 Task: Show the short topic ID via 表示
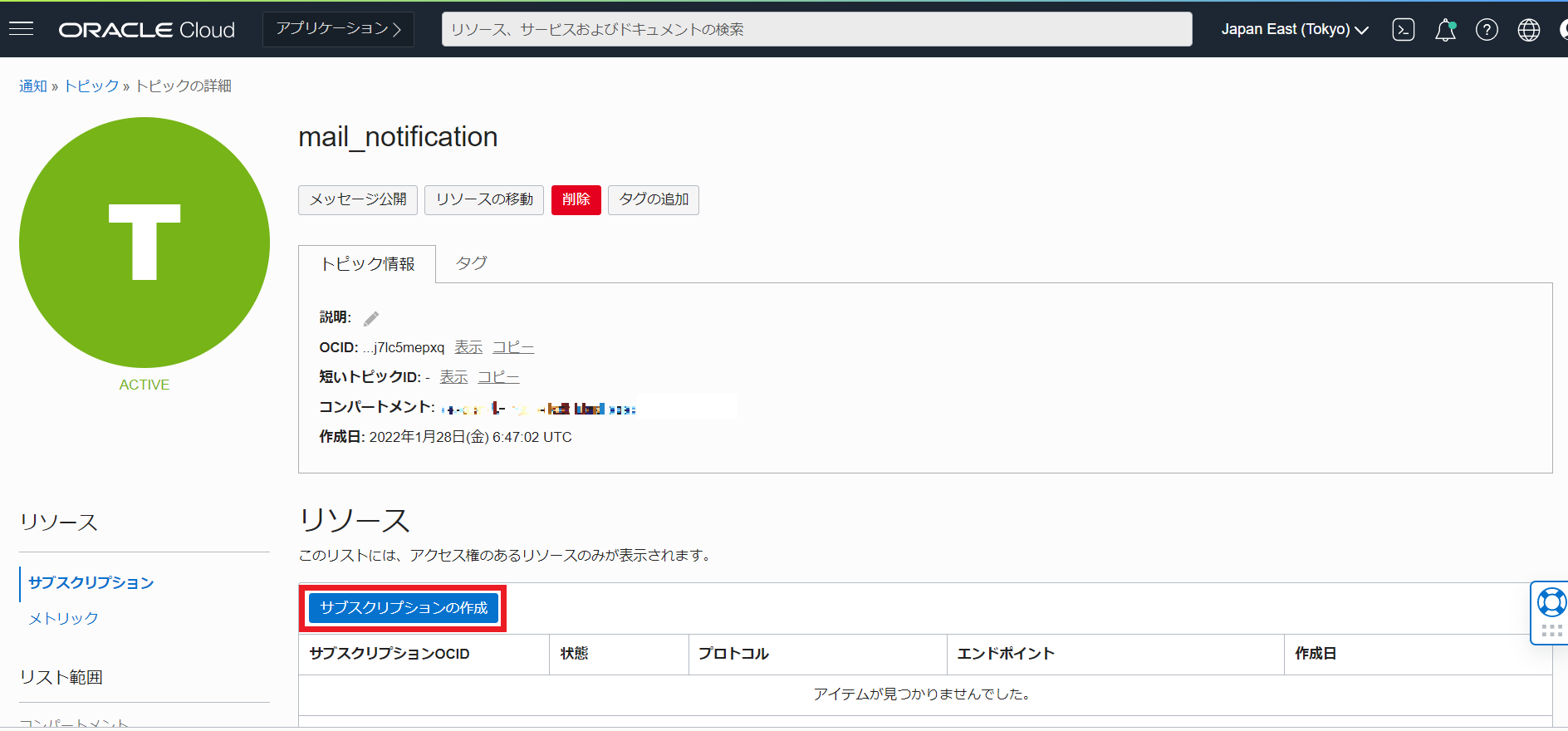click(x=453, y=377)
